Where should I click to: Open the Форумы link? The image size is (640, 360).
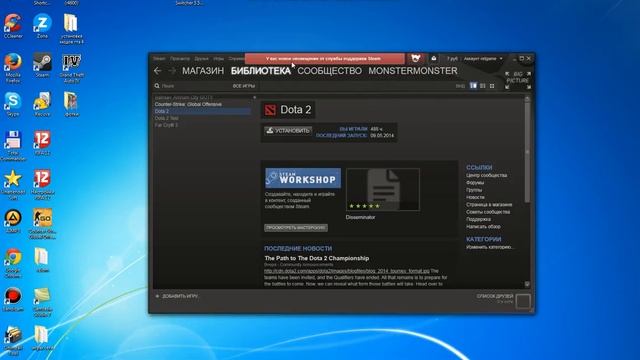tap(475, 183)
